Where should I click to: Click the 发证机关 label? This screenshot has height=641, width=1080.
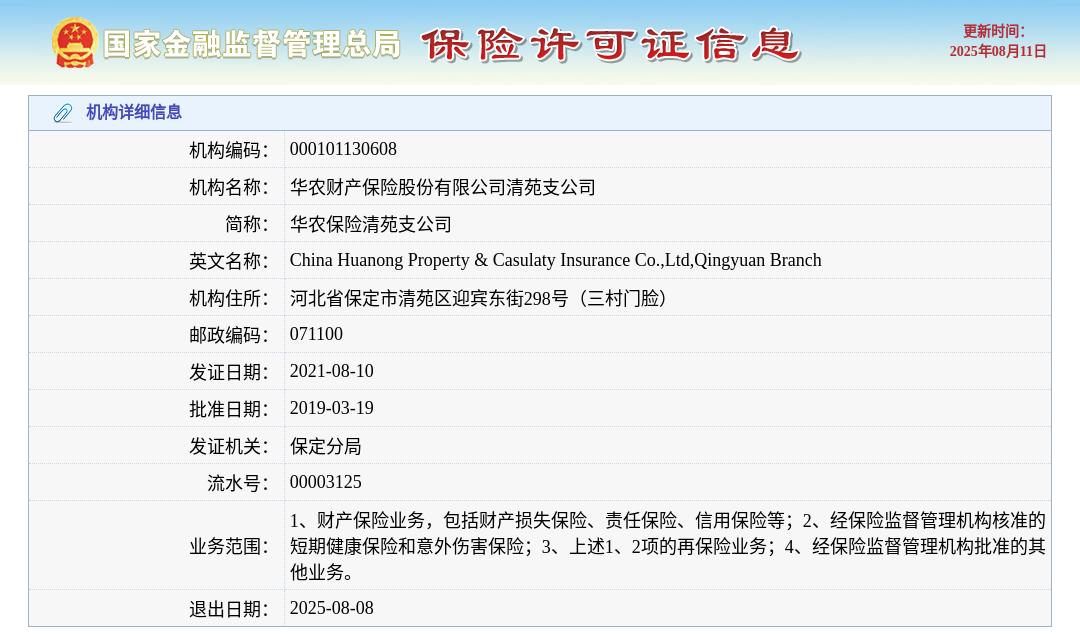tap(229, 446)
